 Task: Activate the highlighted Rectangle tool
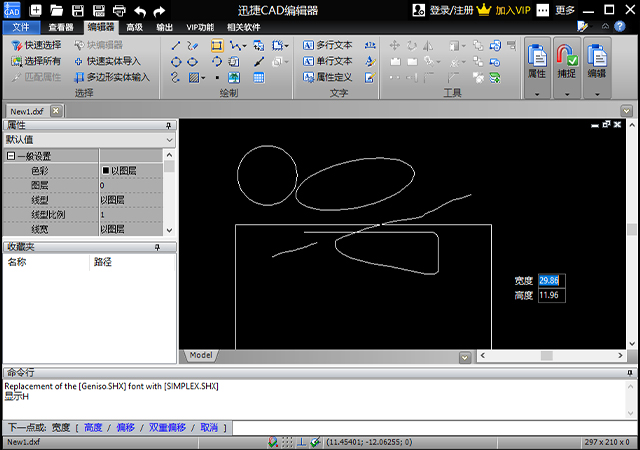[217, 45]
